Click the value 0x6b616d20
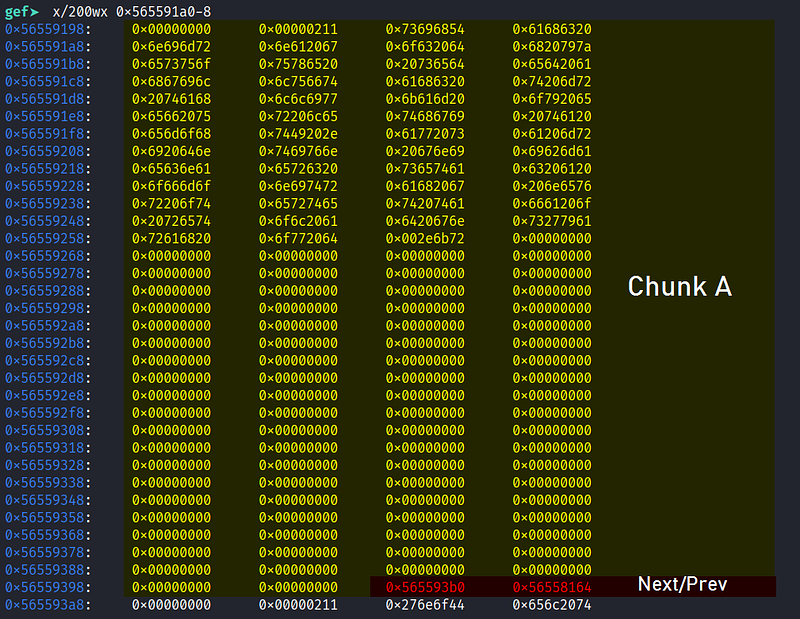Image resolution: width=800 pixels, height=619 pixels. click(425, 98)
